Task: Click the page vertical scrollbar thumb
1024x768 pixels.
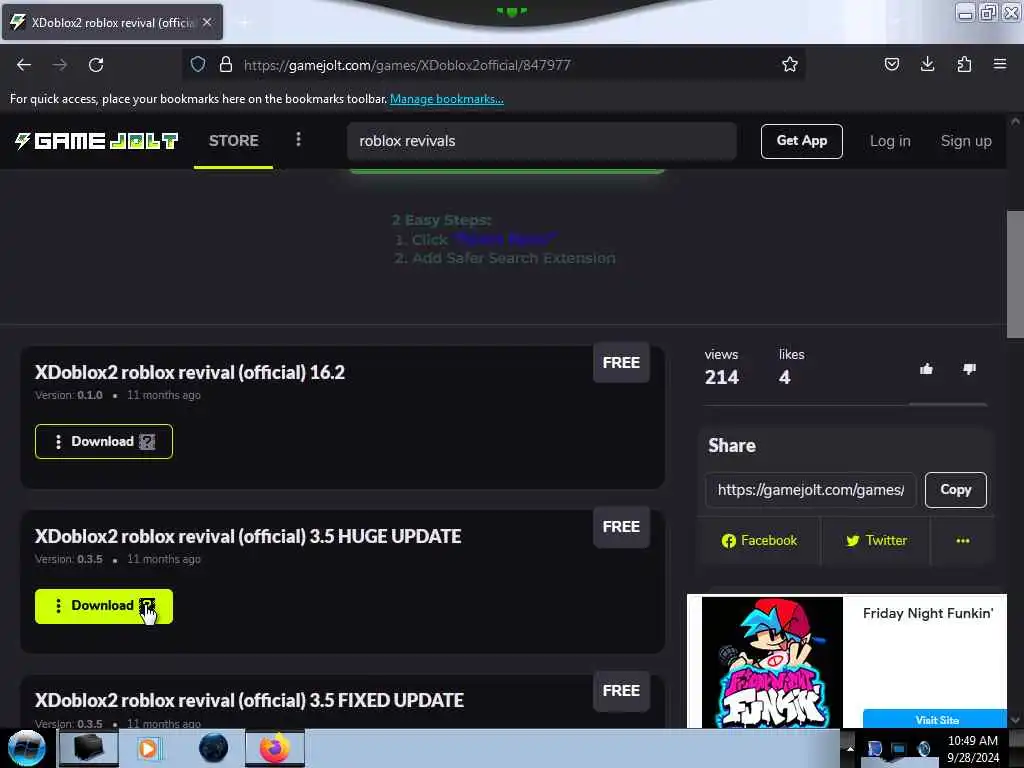Action: point(1015,274)
